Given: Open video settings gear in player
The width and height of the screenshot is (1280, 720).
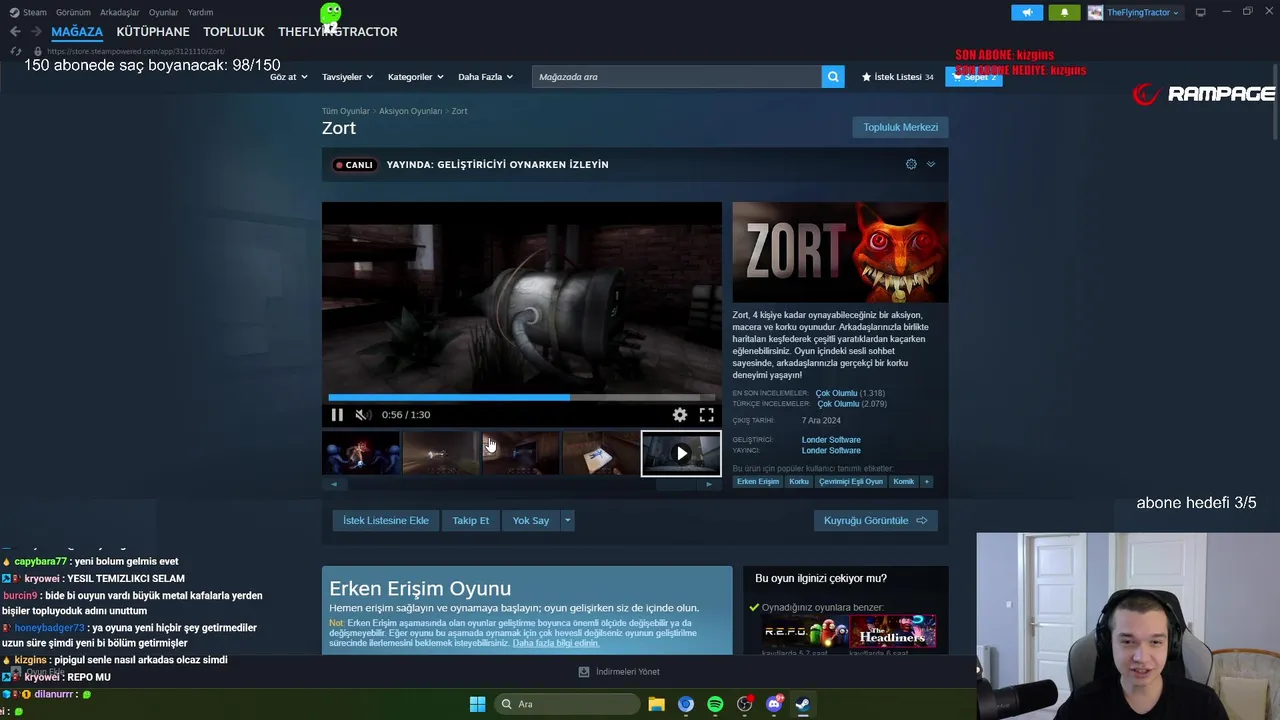Looking at the screenshot, I should click(x=680, y=415).
